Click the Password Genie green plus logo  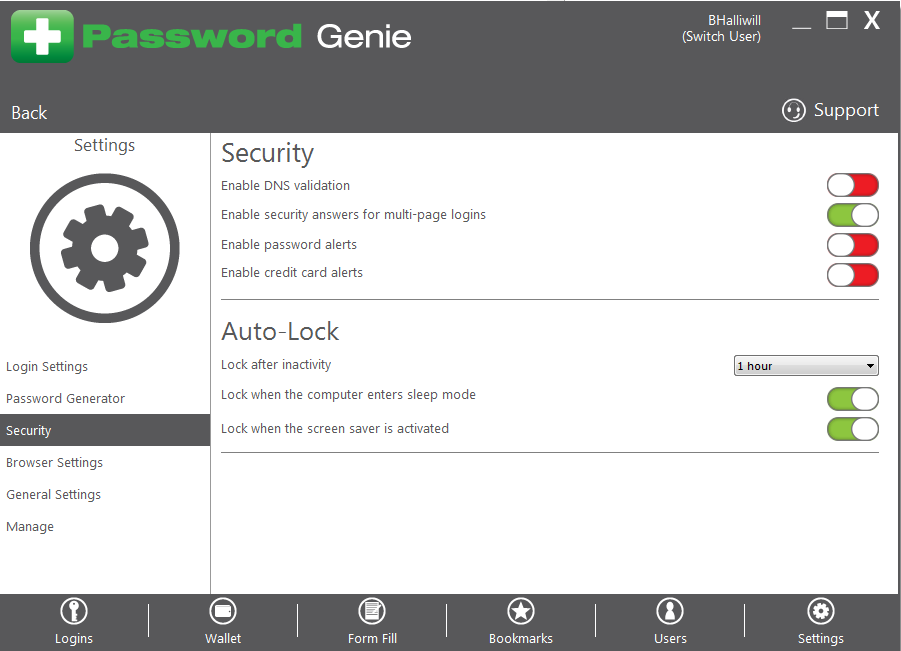coord(43,36)
